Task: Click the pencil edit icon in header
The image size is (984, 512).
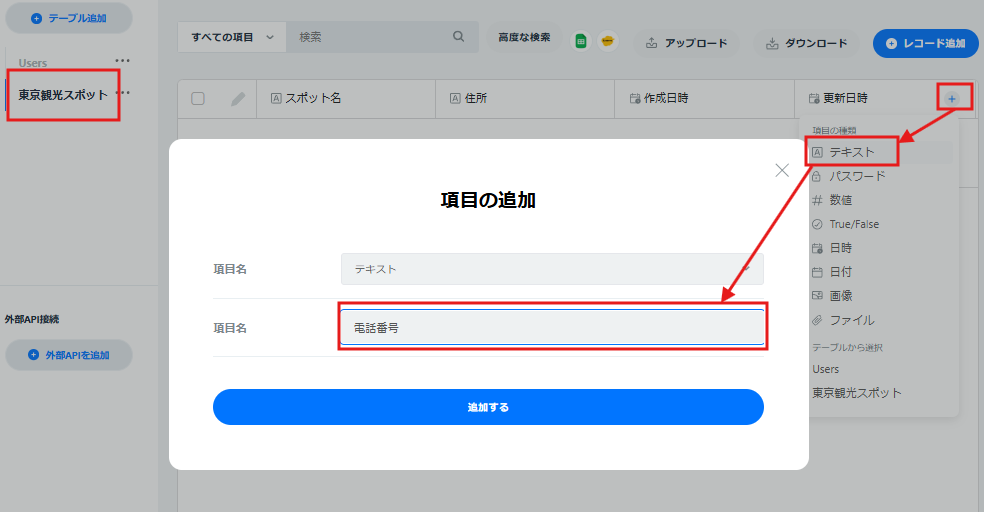Action: pyautogui.click(x=238, y=99)
